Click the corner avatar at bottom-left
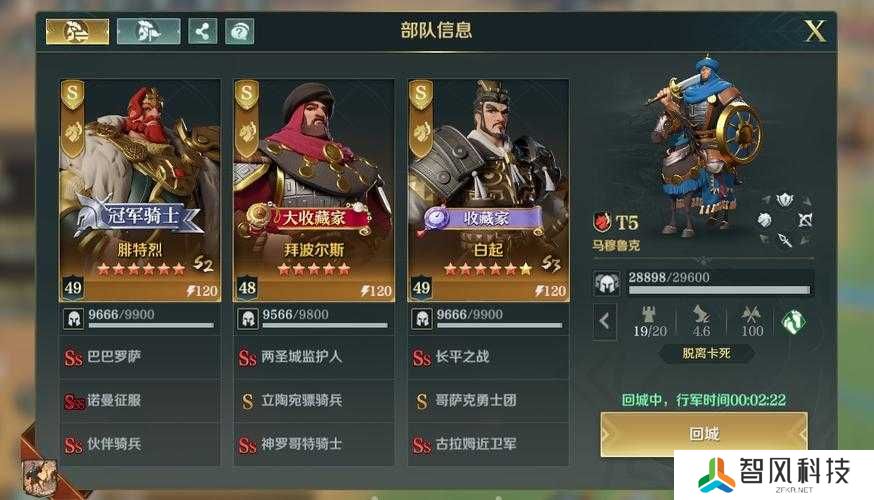 point(40,477)
